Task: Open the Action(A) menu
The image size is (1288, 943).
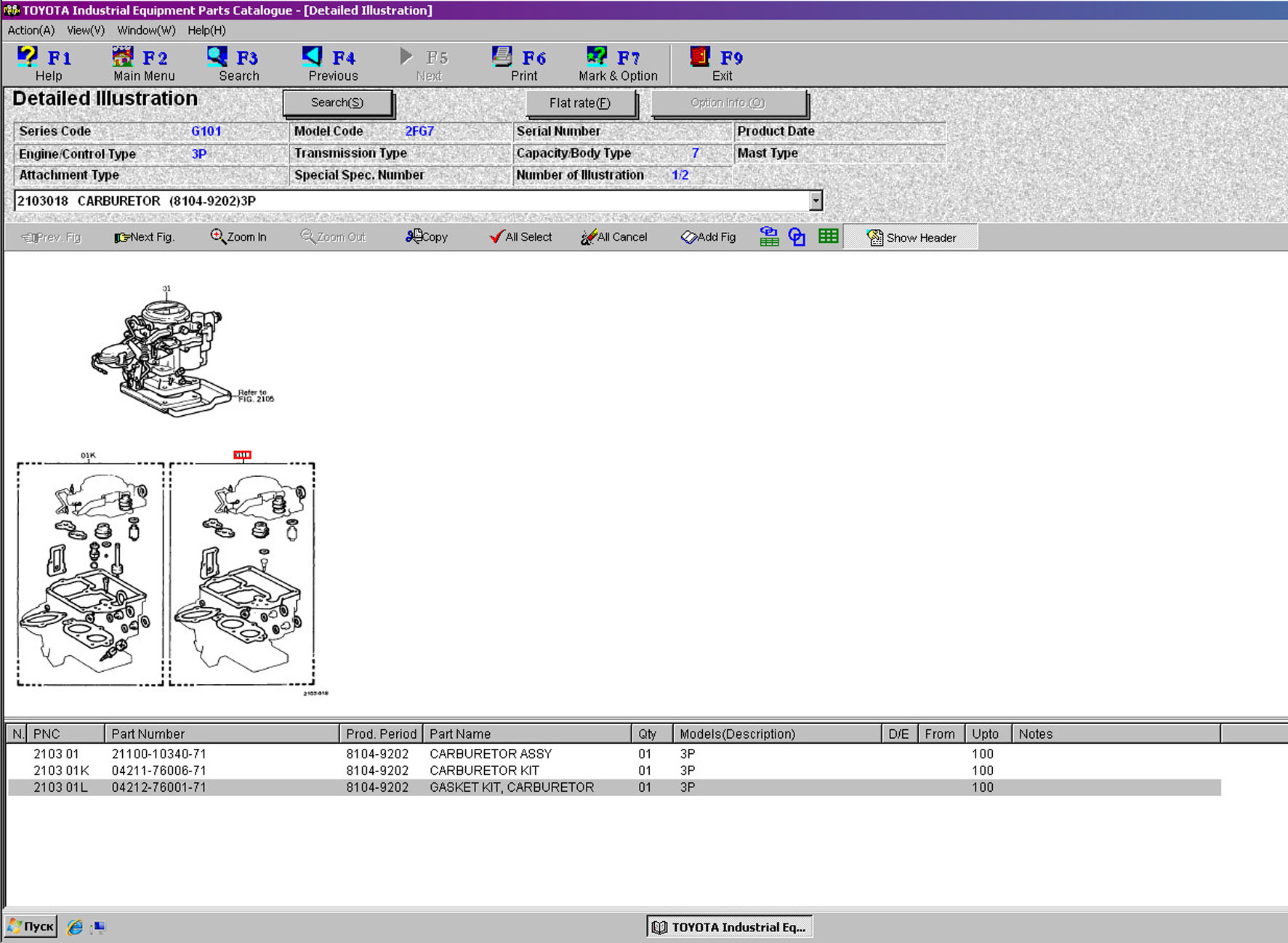Action: click(x=31, y=31)
